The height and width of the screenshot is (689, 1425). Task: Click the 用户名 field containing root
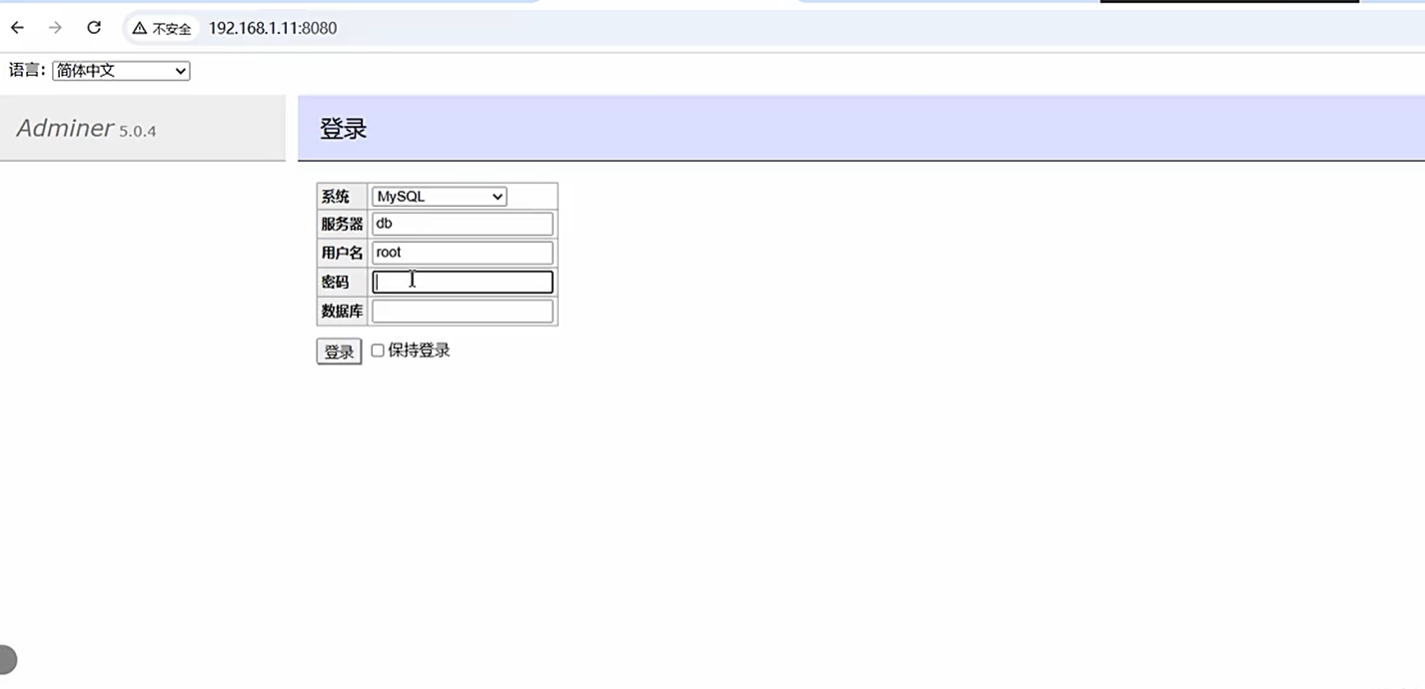click(462, 253)
